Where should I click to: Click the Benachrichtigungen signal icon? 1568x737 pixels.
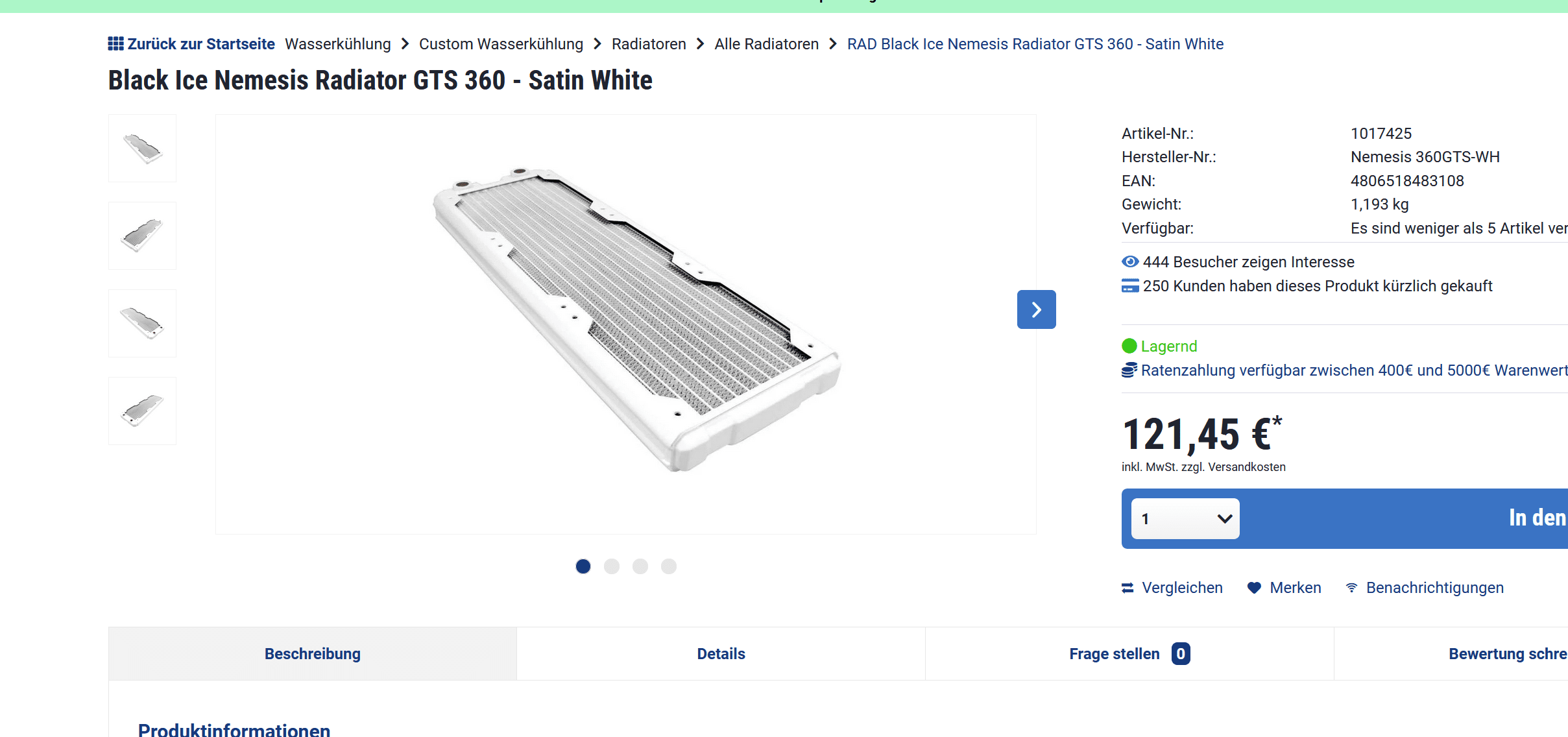pos(1351,588)
